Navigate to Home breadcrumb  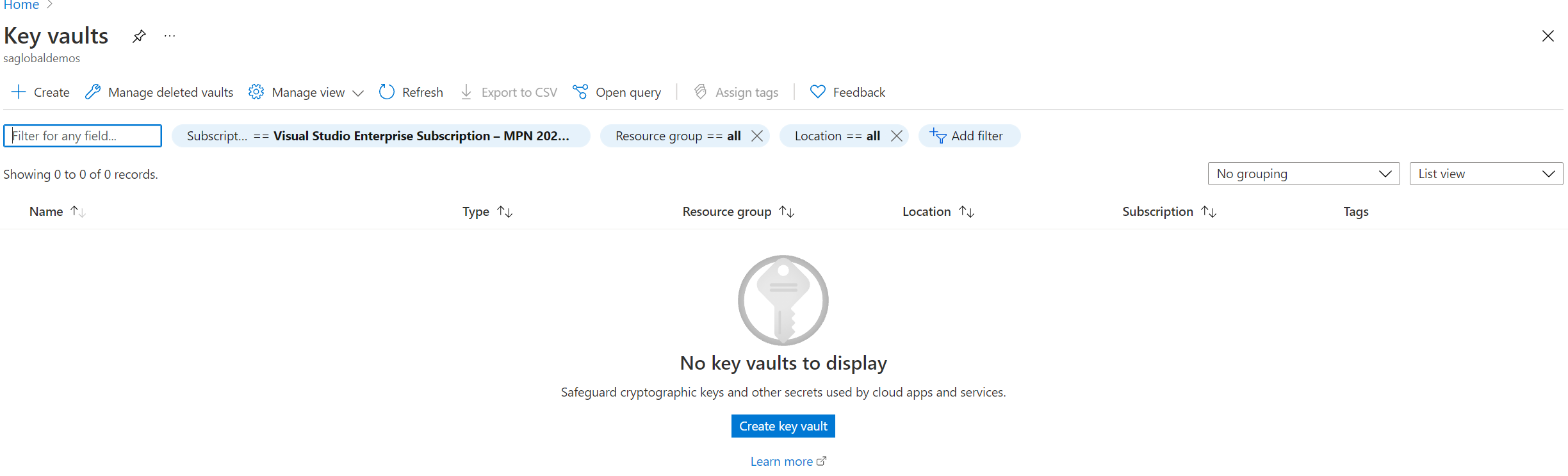(20, 5)
